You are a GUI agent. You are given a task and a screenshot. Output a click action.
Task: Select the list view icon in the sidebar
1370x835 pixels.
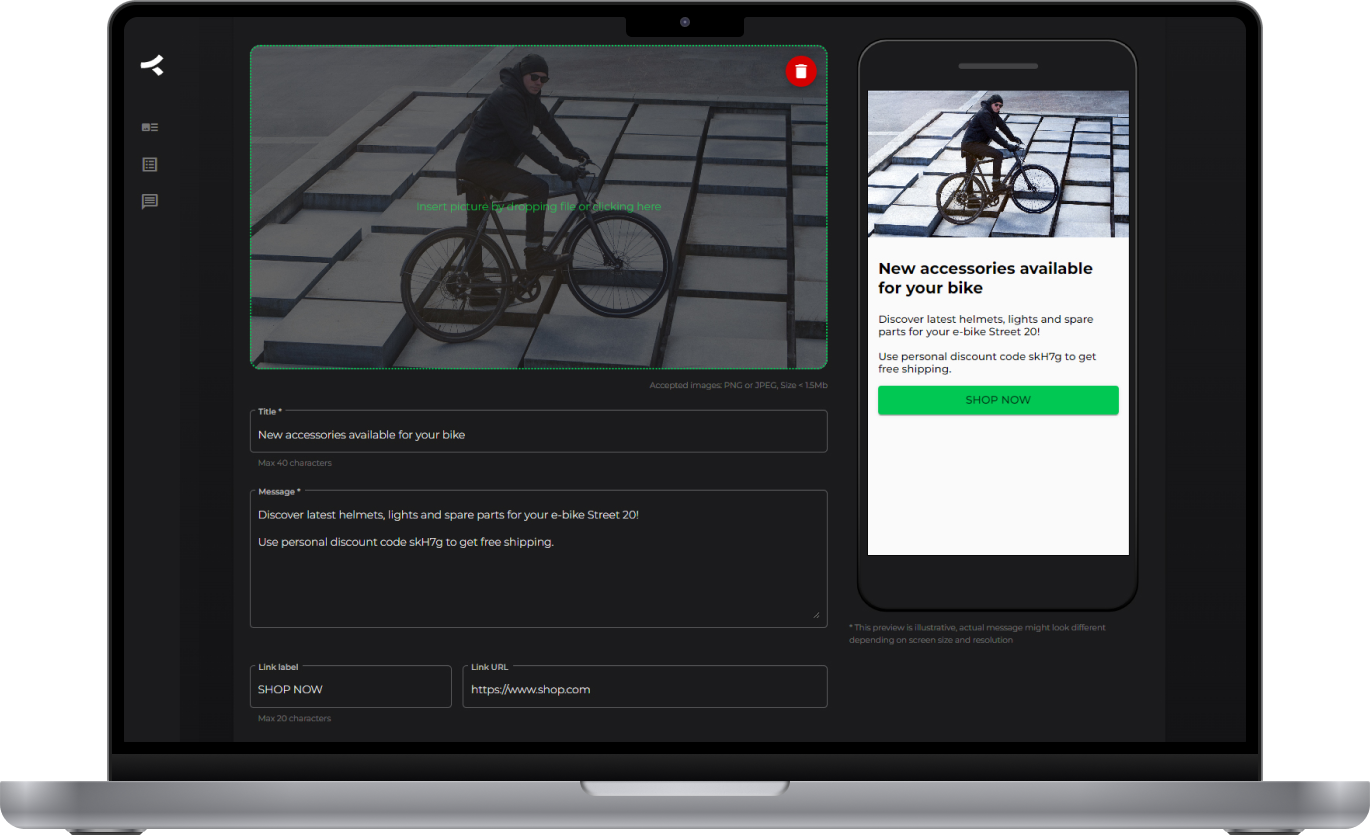(150, 164)
